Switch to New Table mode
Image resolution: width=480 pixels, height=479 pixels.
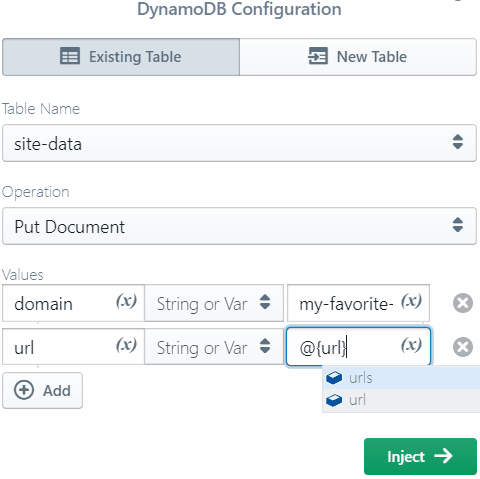358,57
